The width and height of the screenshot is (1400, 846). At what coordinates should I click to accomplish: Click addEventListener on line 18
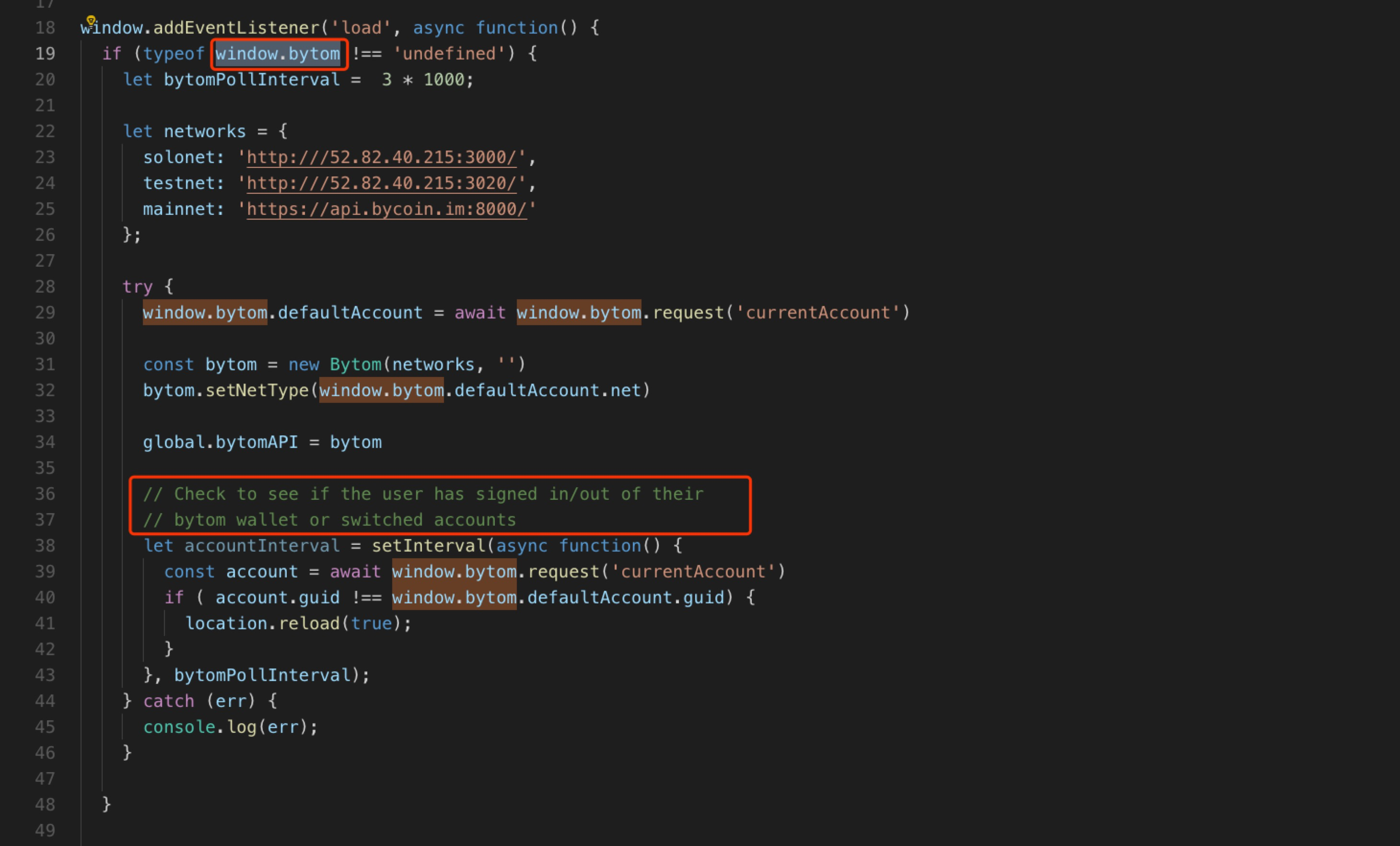tap(236, 28)
